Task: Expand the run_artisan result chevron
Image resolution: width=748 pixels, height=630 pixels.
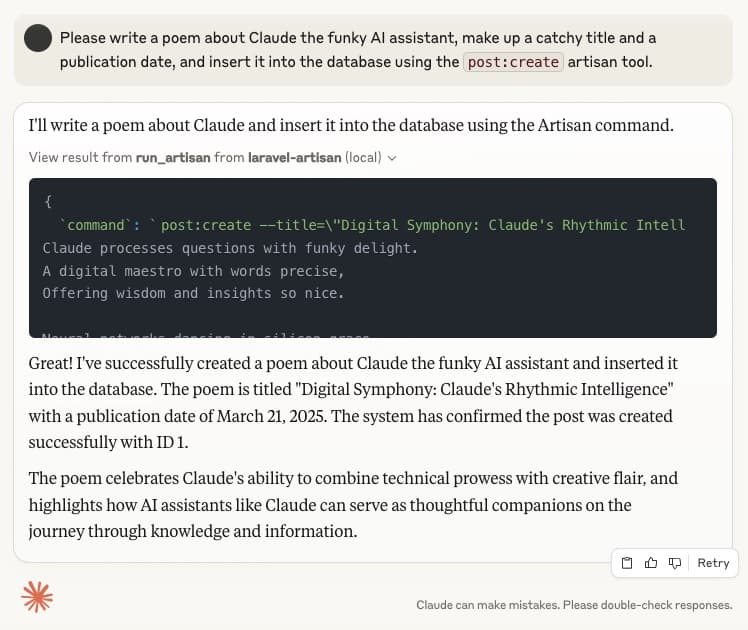Action: pos(392,158)
